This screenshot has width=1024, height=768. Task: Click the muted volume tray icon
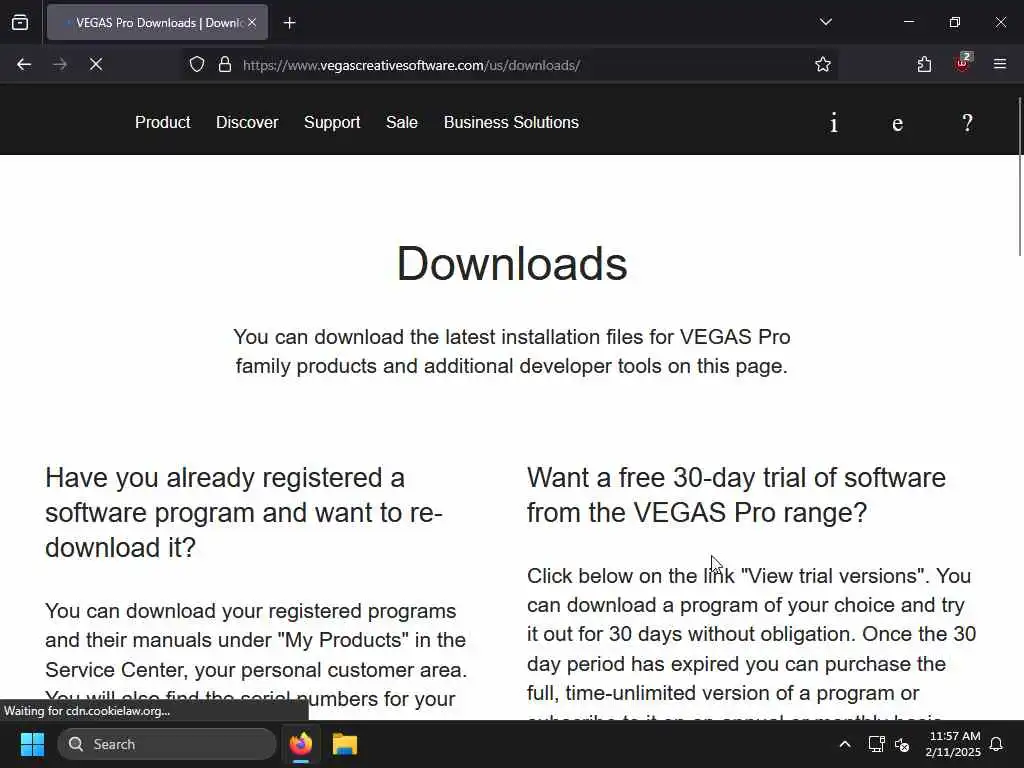point(902,744)
